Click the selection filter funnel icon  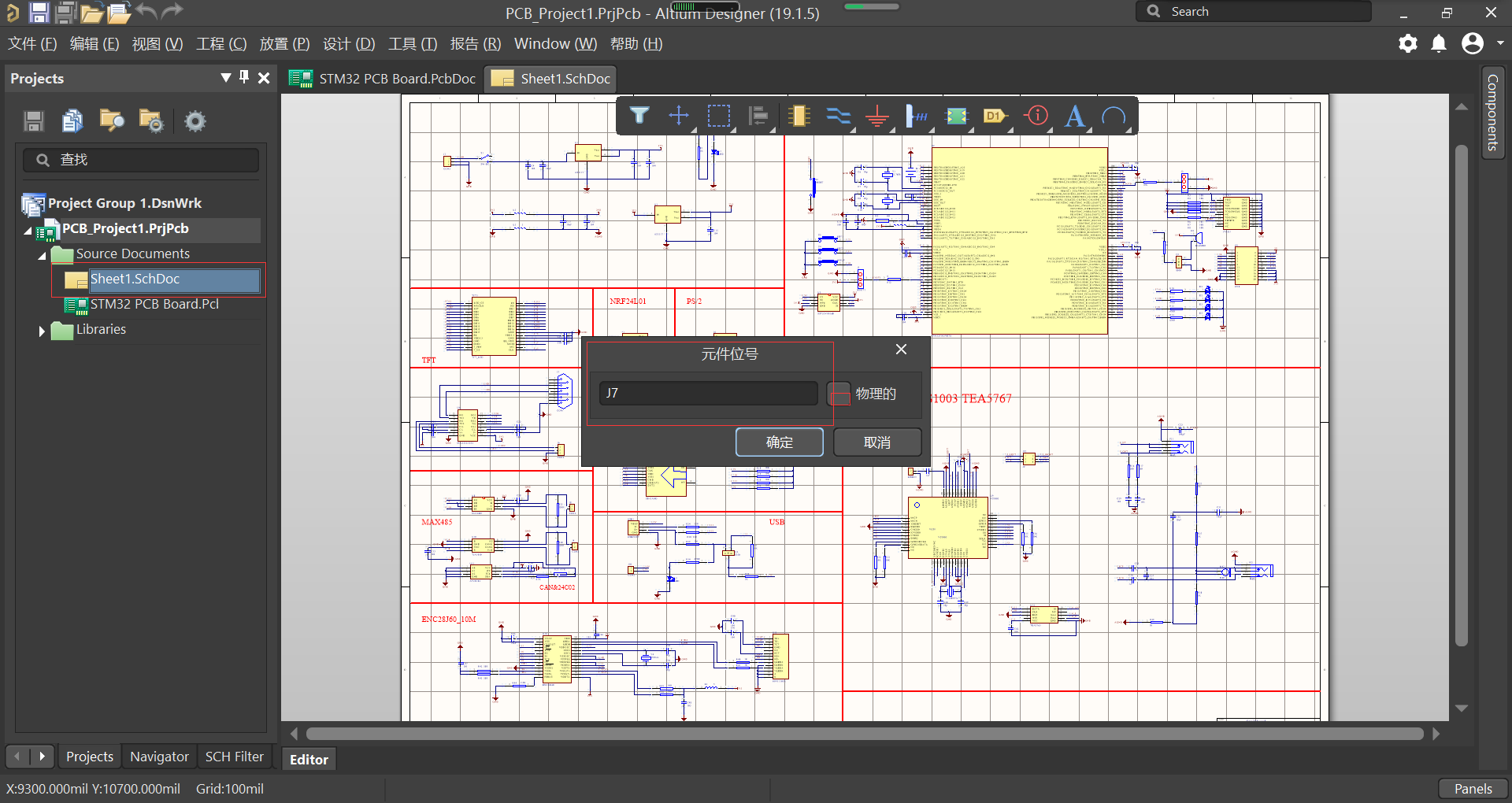[639, 116]
